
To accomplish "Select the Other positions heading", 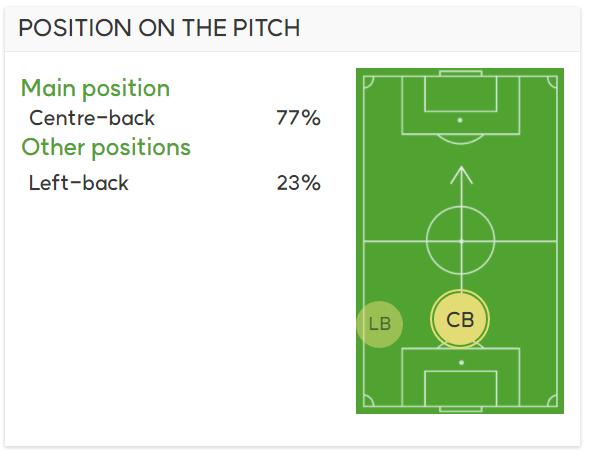I will pyautogui.click(x=106, y=147).
